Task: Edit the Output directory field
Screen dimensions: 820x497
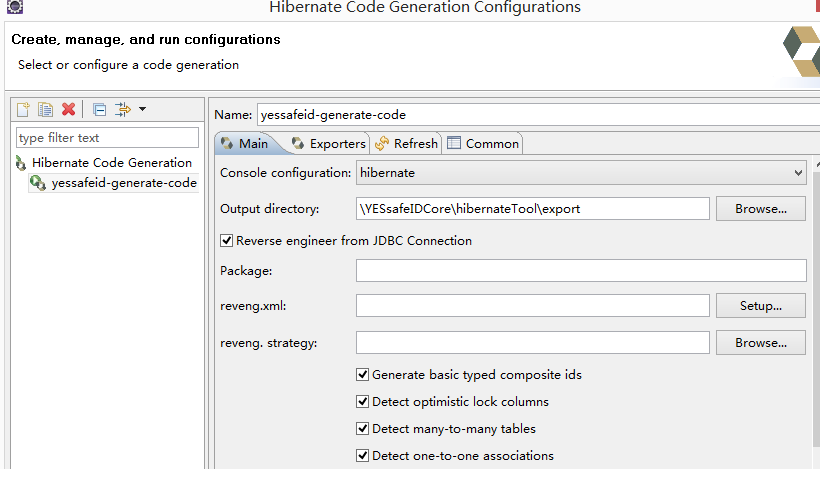Action: click(532, 209)
